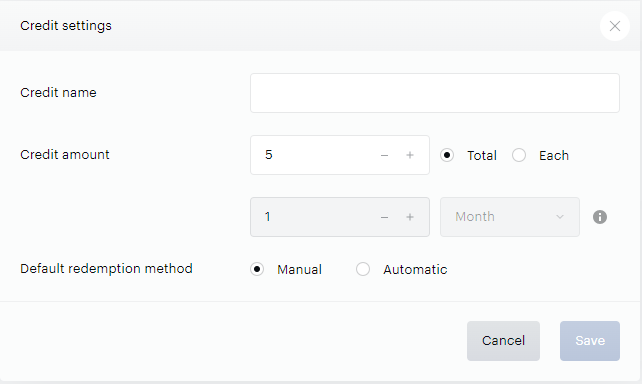Click the chevron arrow in Month dropdown
642x384 pixels.
pos(560,217)
